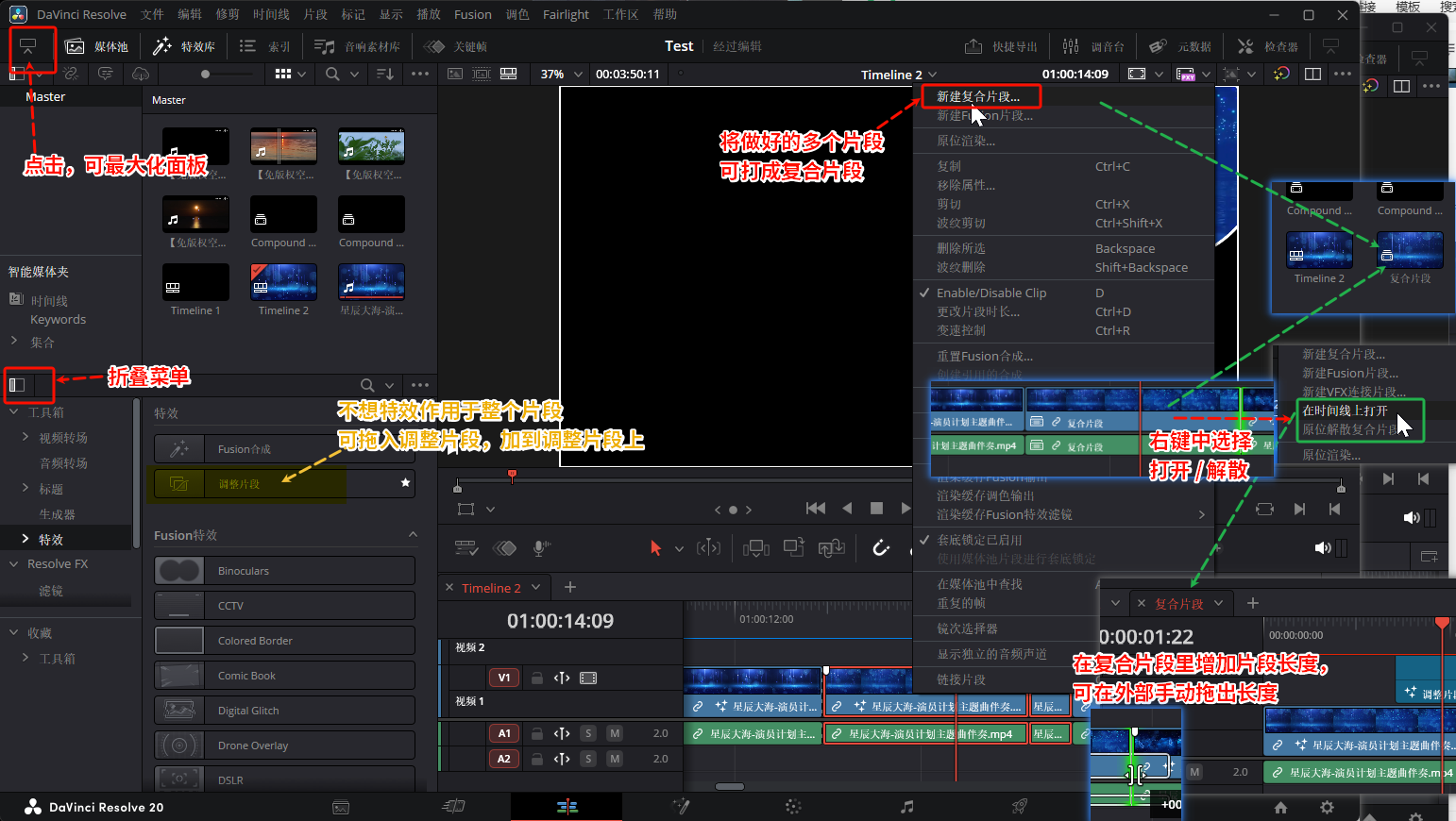Select the Digital Glitch effect
Image resolution: width=1456 pixels, height=821 pixels.
[284, 711]
